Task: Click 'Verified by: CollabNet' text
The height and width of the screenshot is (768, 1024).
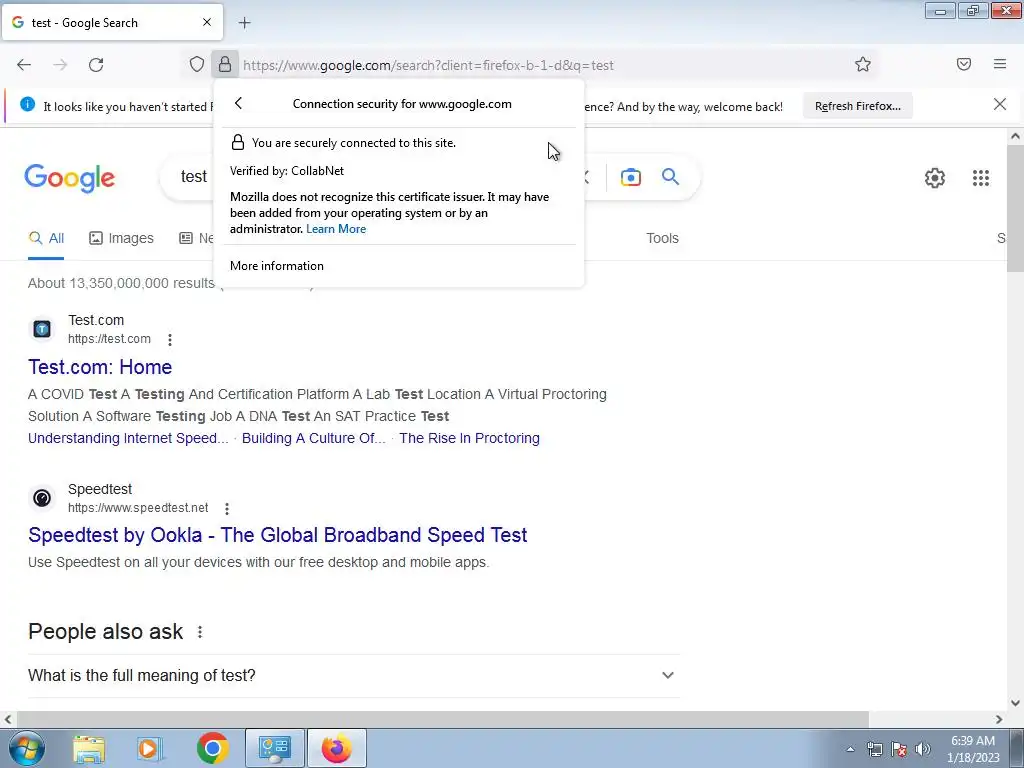Action: pos(287,170)
